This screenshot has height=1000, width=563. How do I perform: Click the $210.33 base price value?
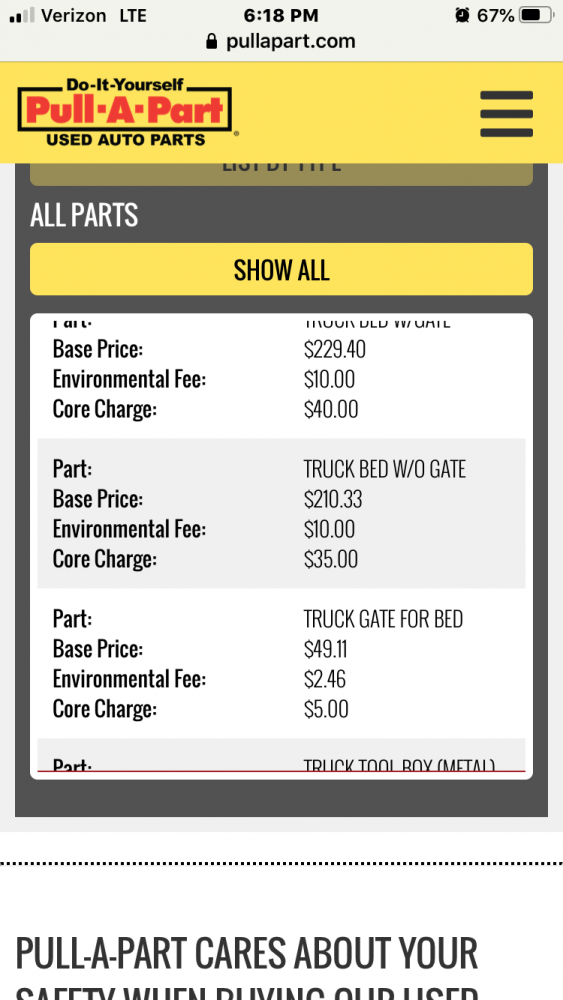pos(333,499)
